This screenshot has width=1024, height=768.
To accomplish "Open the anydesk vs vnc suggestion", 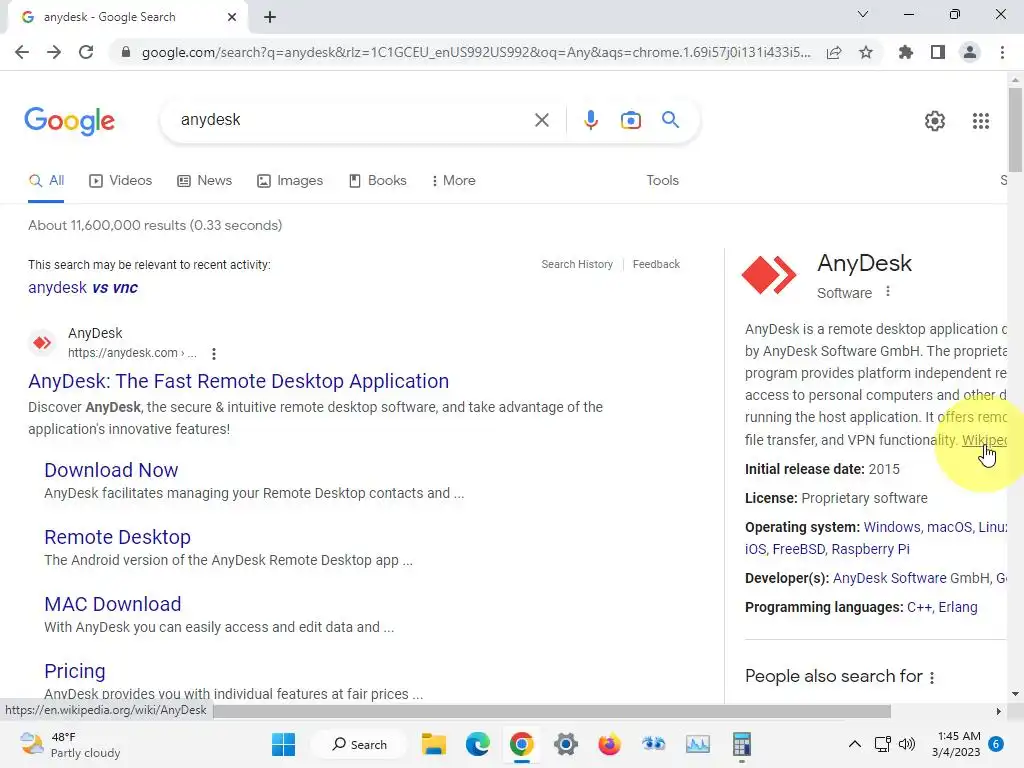I will coord(83,287).
